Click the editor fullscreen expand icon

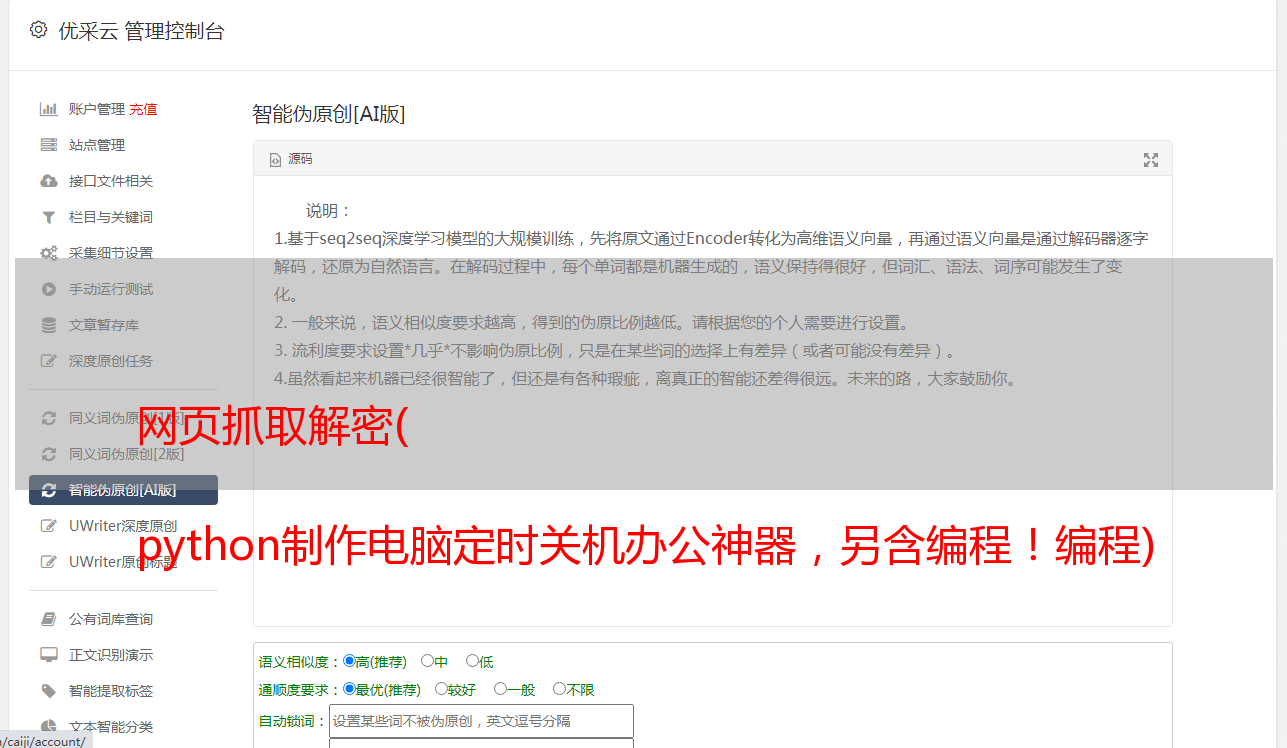click(1151, 160)
